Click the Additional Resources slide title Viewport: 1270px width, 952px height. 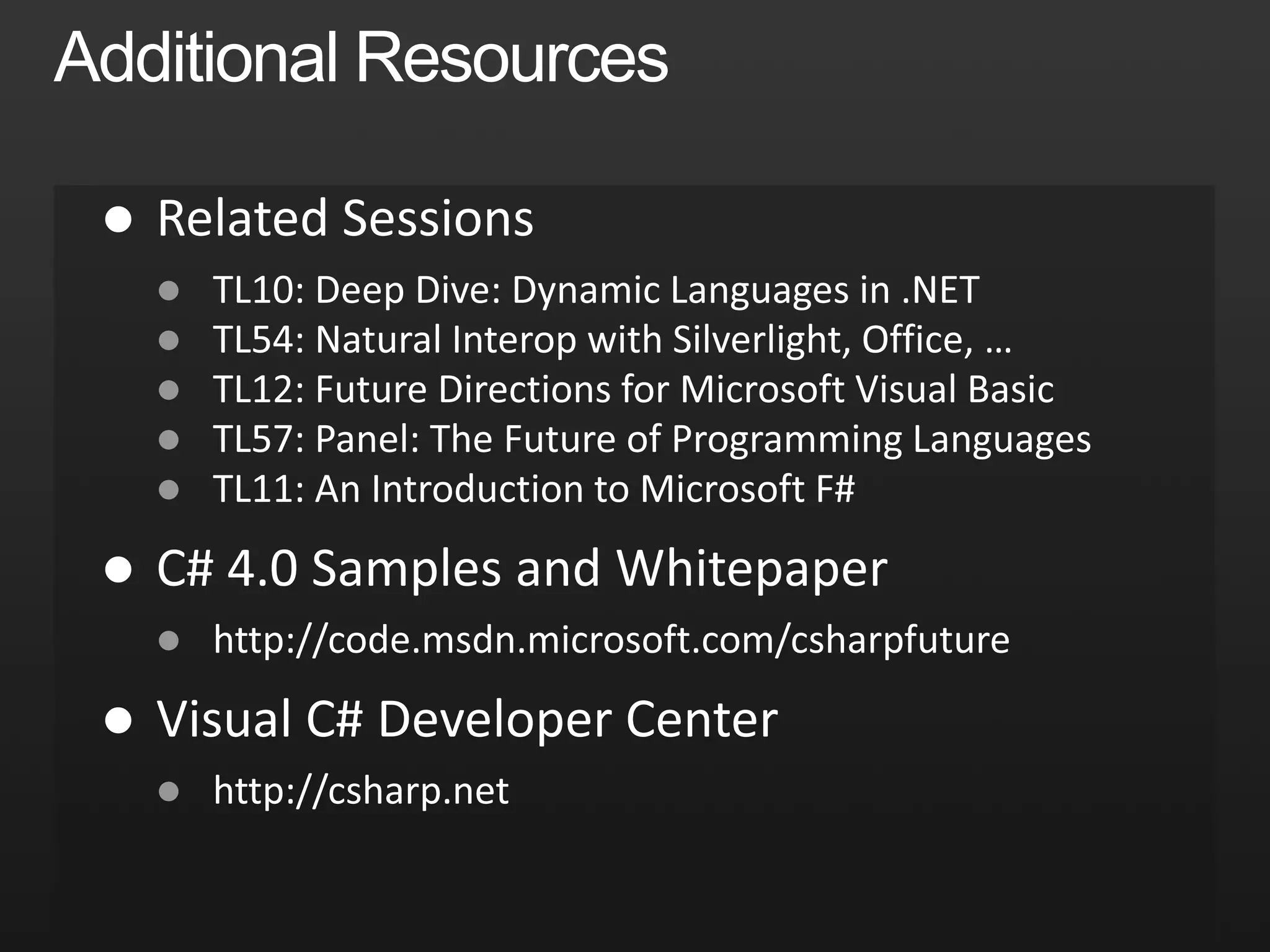click(361, 58)
